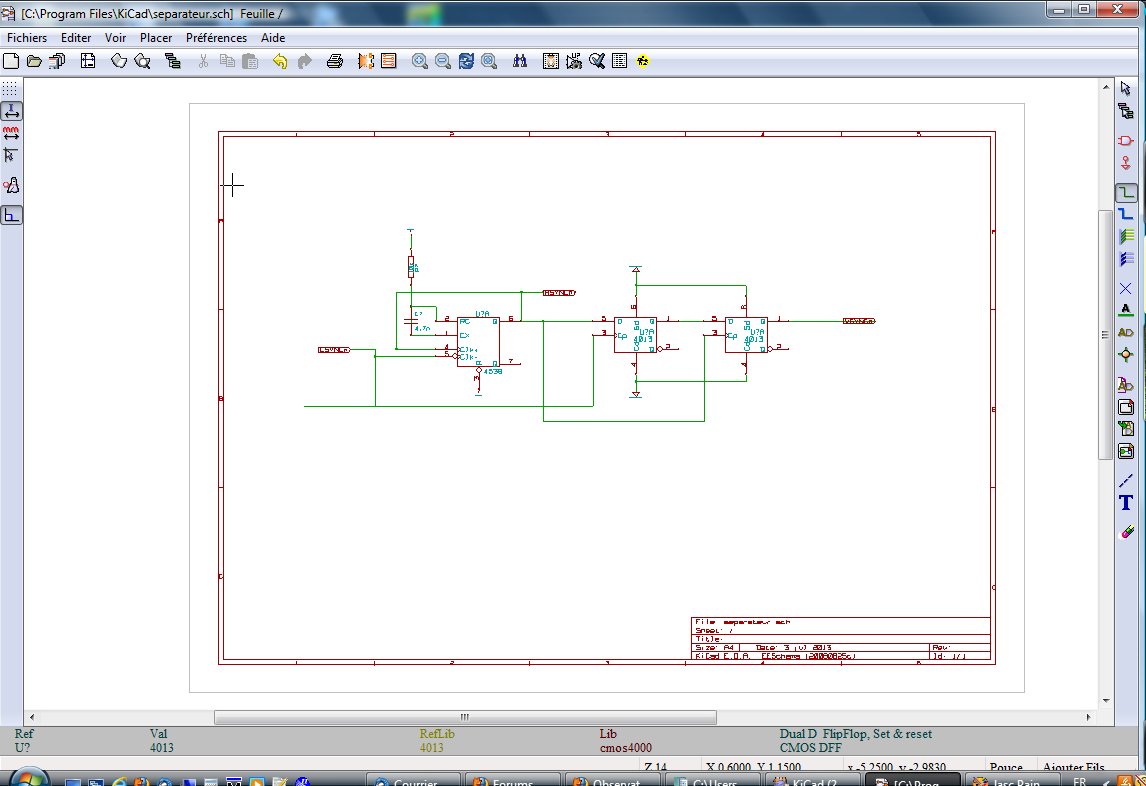Zoom out with the minus magnifier

pos(443,61)
